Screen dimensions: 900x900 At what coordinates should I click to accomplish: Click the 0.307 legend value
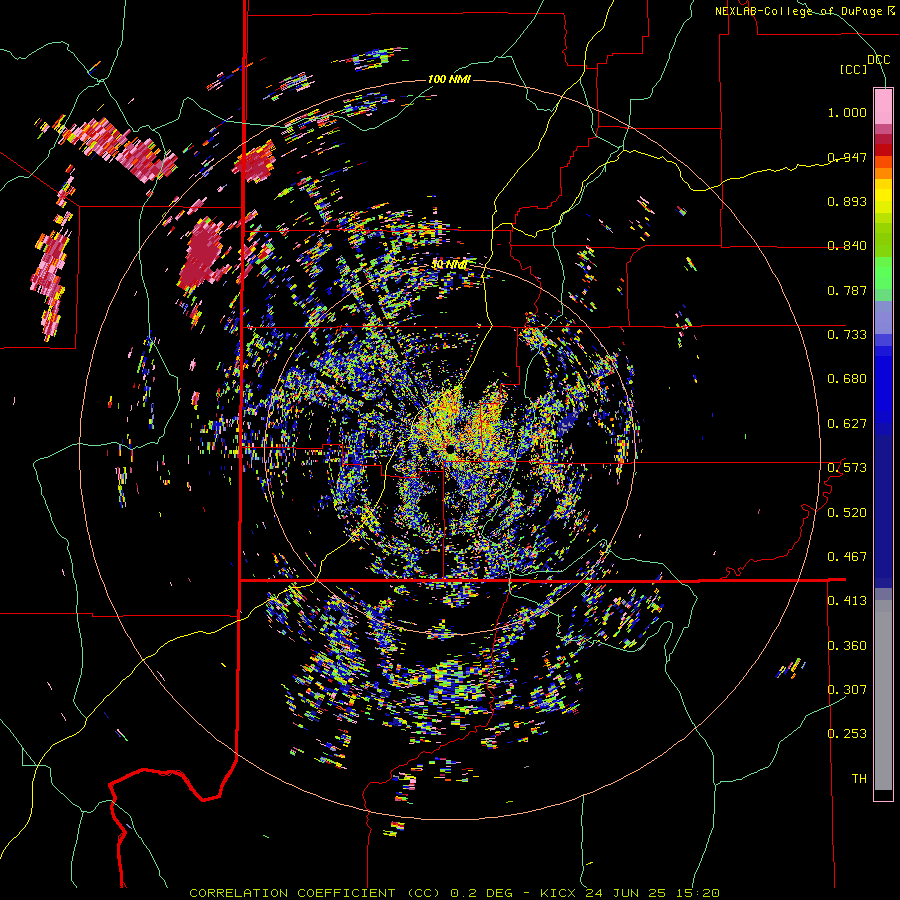[847, 689]
